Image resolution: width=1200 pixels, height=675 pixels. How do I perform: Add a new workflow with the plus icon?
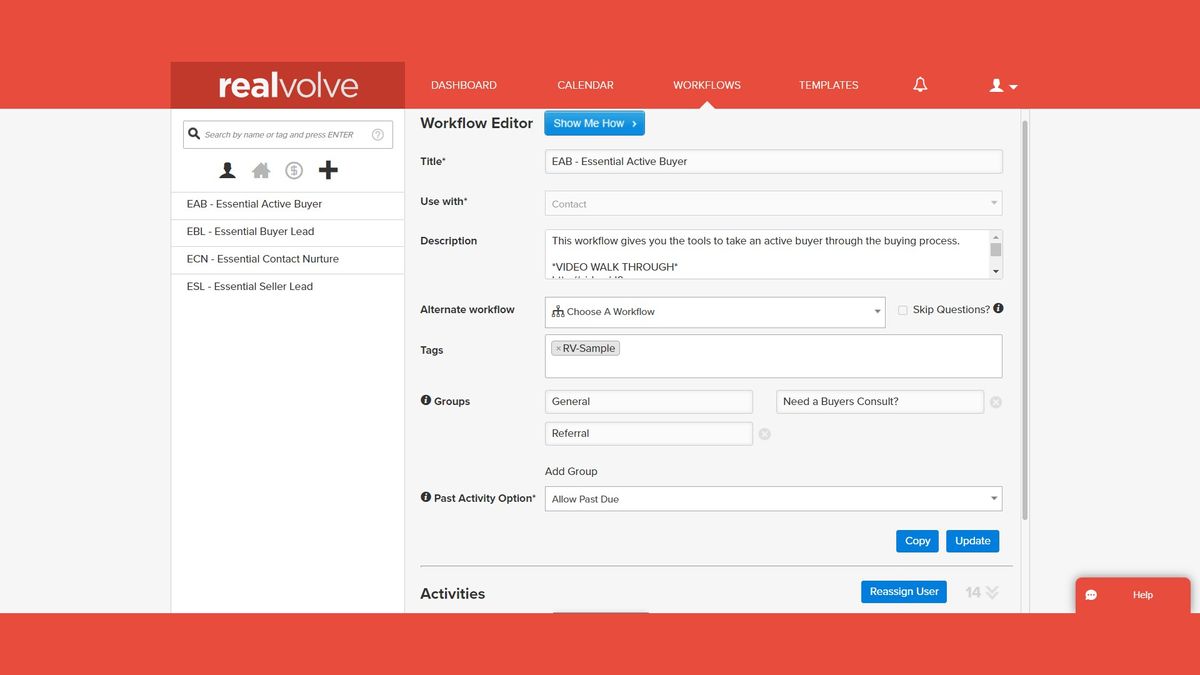point(328,169)
